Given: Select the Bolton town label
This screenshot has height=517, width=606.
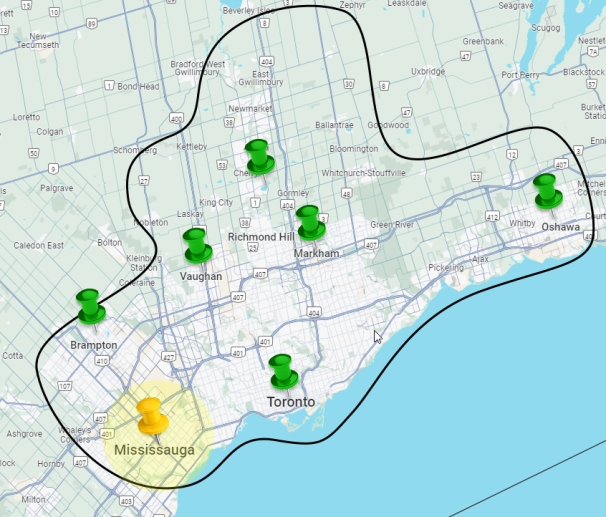Looking at the screenshot, I should (111, 243).
